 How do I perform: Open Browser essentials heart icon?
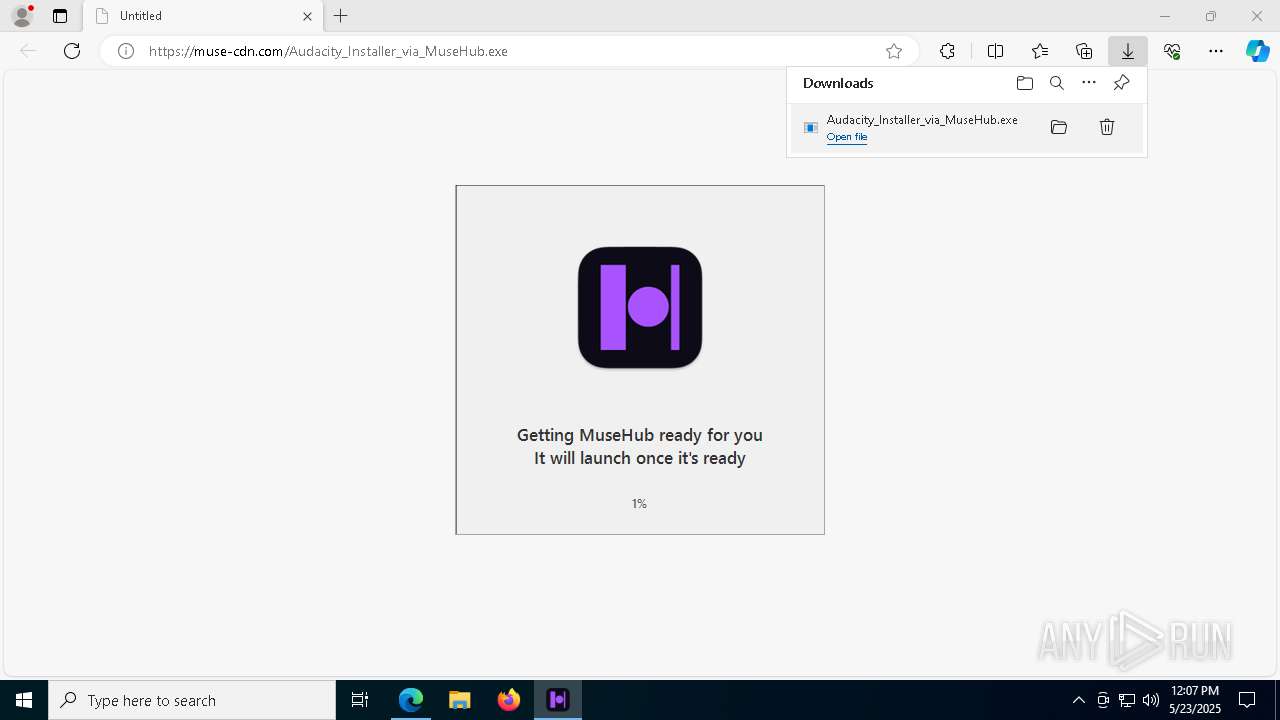[1172, 51]
